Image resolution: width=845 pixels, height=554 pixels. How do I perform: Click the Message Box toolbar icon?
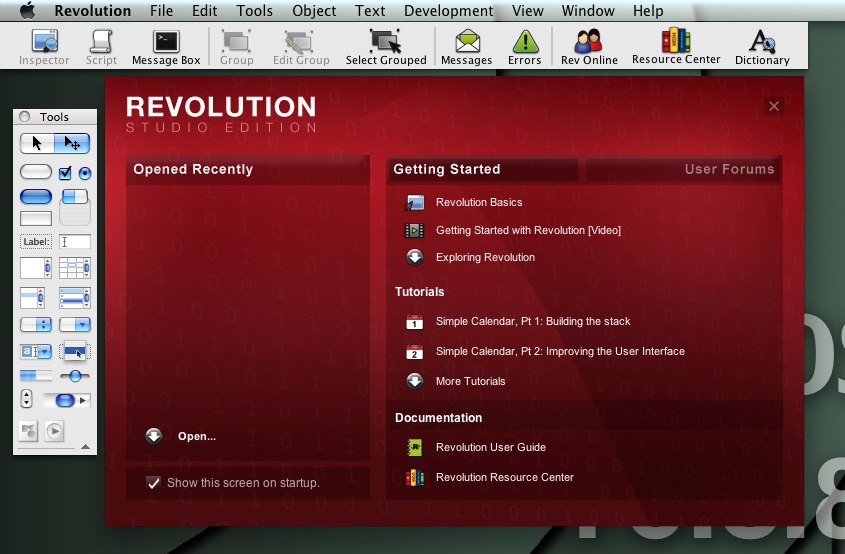[166, 46]
